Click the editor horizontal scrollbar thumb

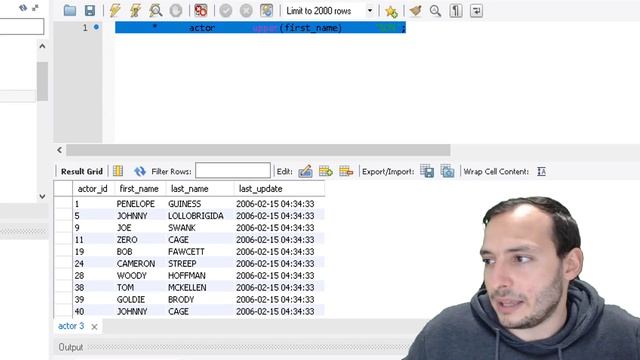coord(258,150)
